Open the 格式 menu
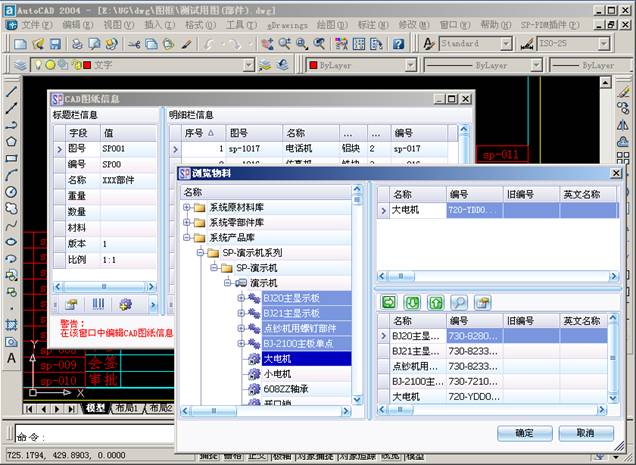This screenshot has width=636, height=465. click(x=200, y=25)
